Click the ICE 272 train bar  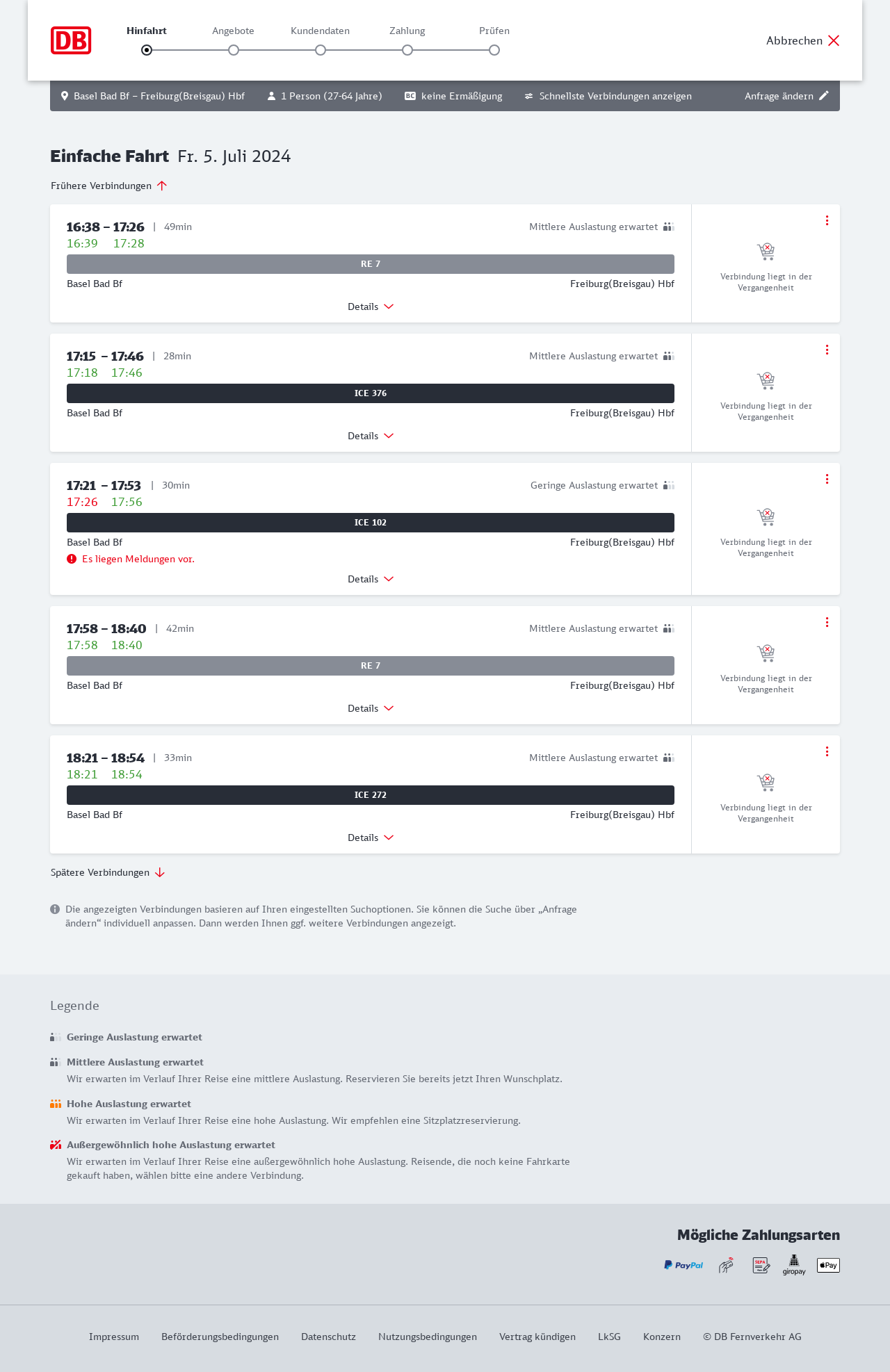click(371, 795)
